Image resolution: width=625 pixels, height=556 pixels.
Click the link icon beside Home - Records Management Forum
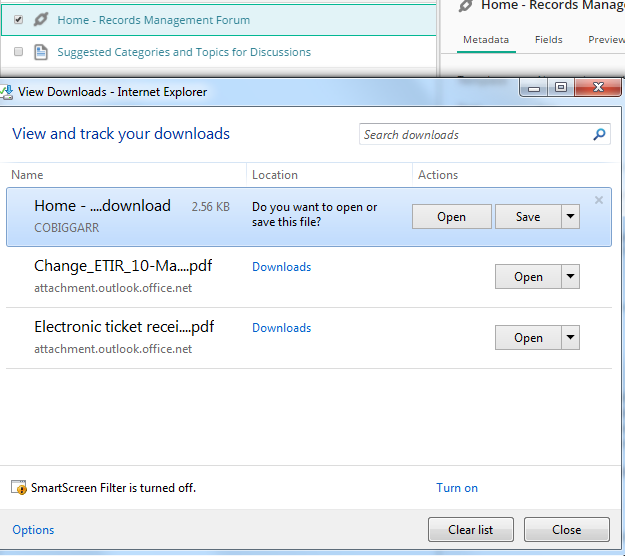coord(41,19)
